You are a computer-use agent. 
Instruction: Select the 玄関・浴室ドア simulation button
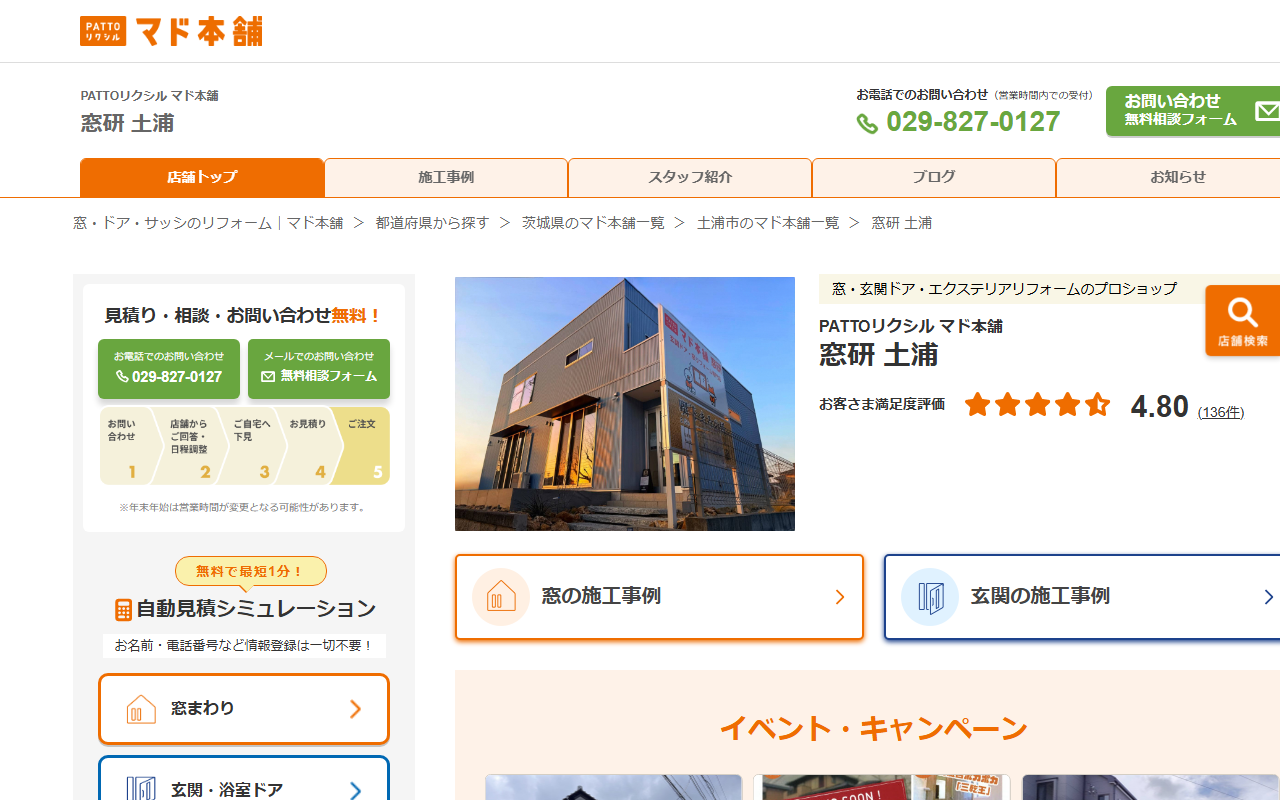pyautogui.click(x=244, y=779)
